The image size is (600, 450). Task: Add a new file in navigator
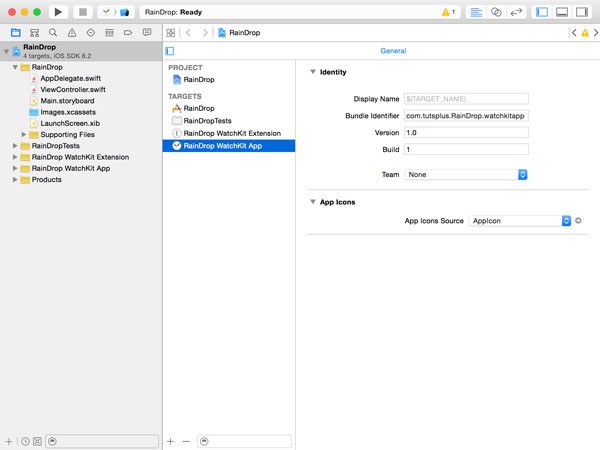coord(9,441)
